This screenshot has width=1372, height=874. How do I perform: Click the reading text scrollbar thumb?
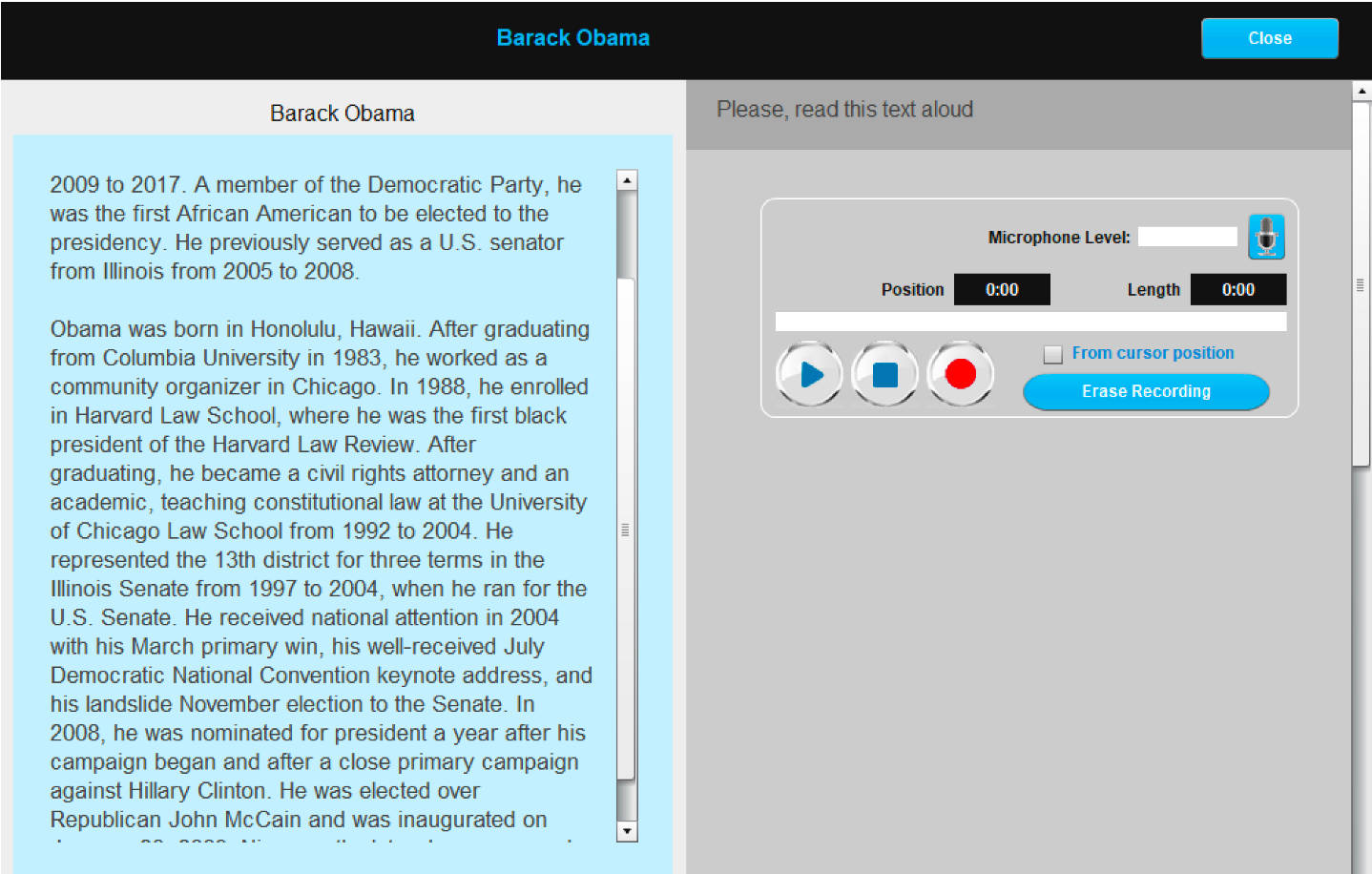pyautogui.click(x=626, y=530)
